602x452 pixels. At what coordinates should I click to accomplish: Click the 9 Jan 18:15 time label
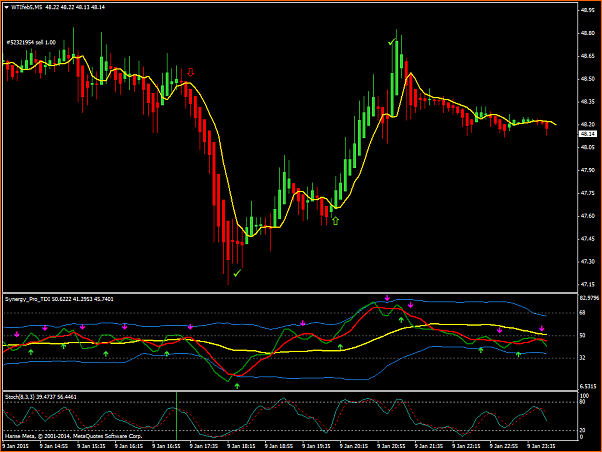coord(241,446)
